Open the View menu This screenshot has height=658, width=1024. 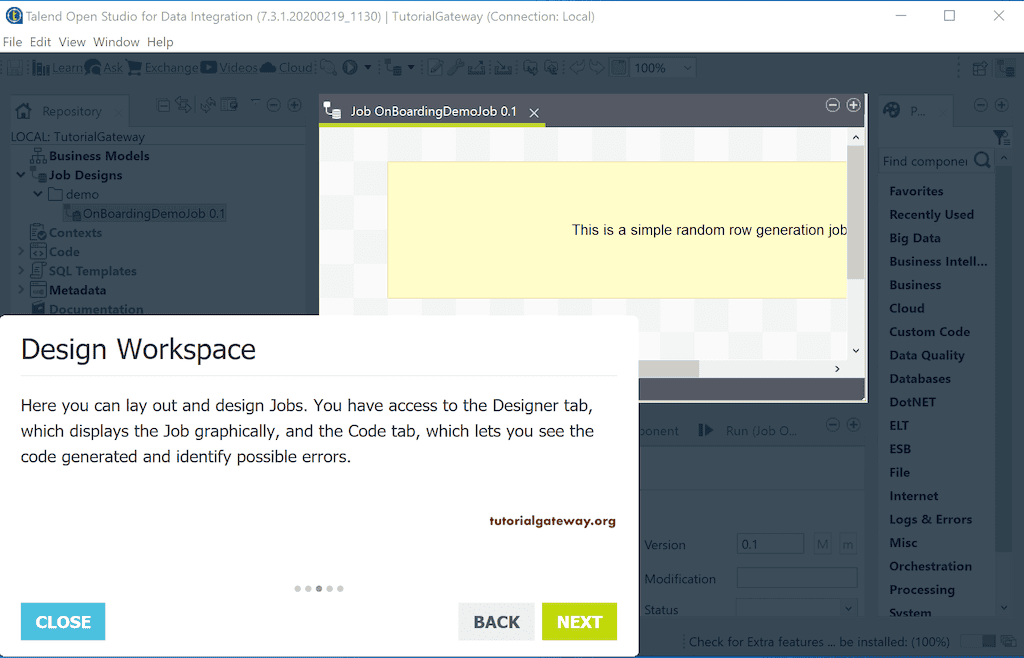point(72,42)
